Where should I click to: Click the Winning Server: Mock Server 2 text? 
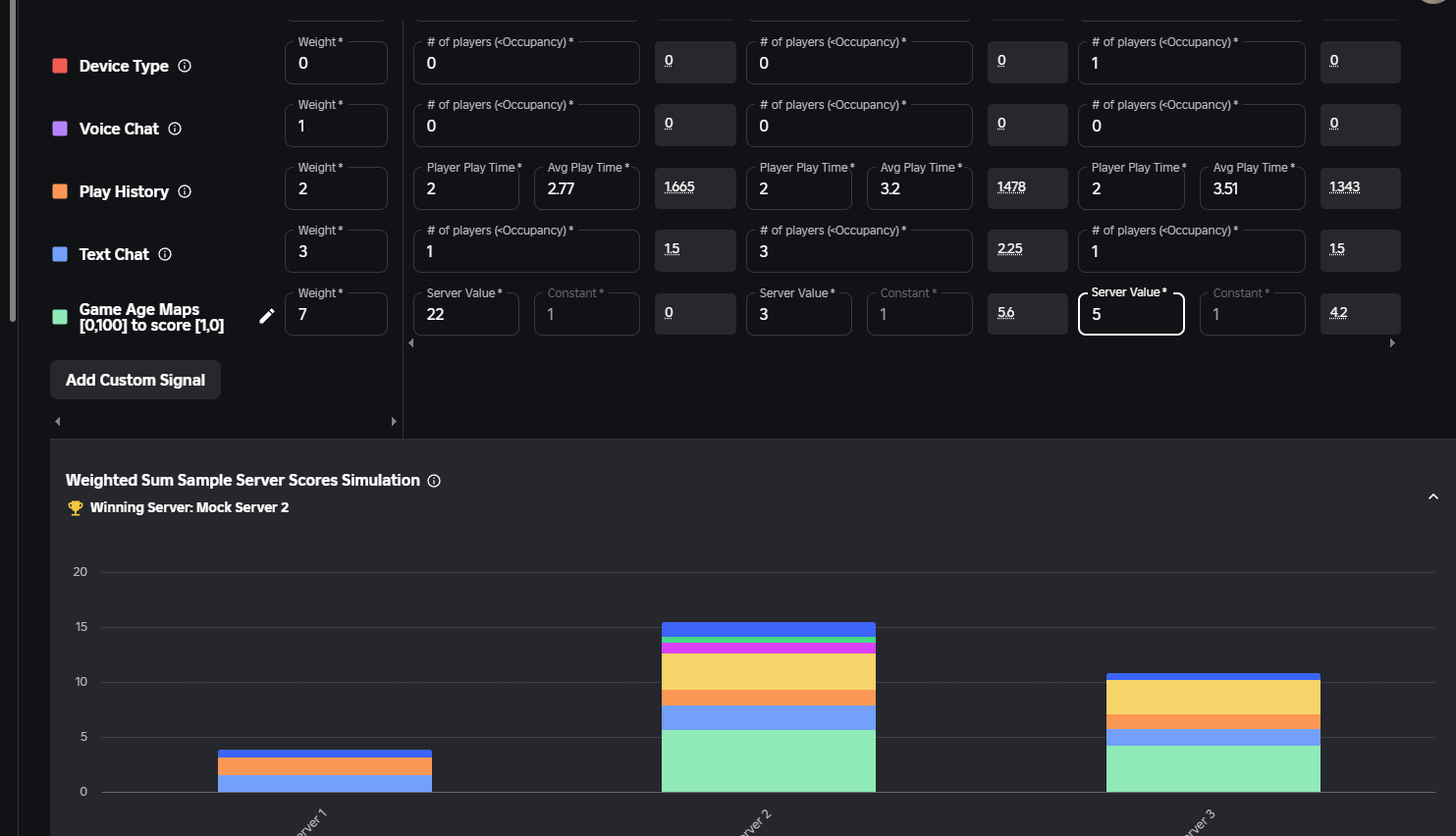pos(189,507)
